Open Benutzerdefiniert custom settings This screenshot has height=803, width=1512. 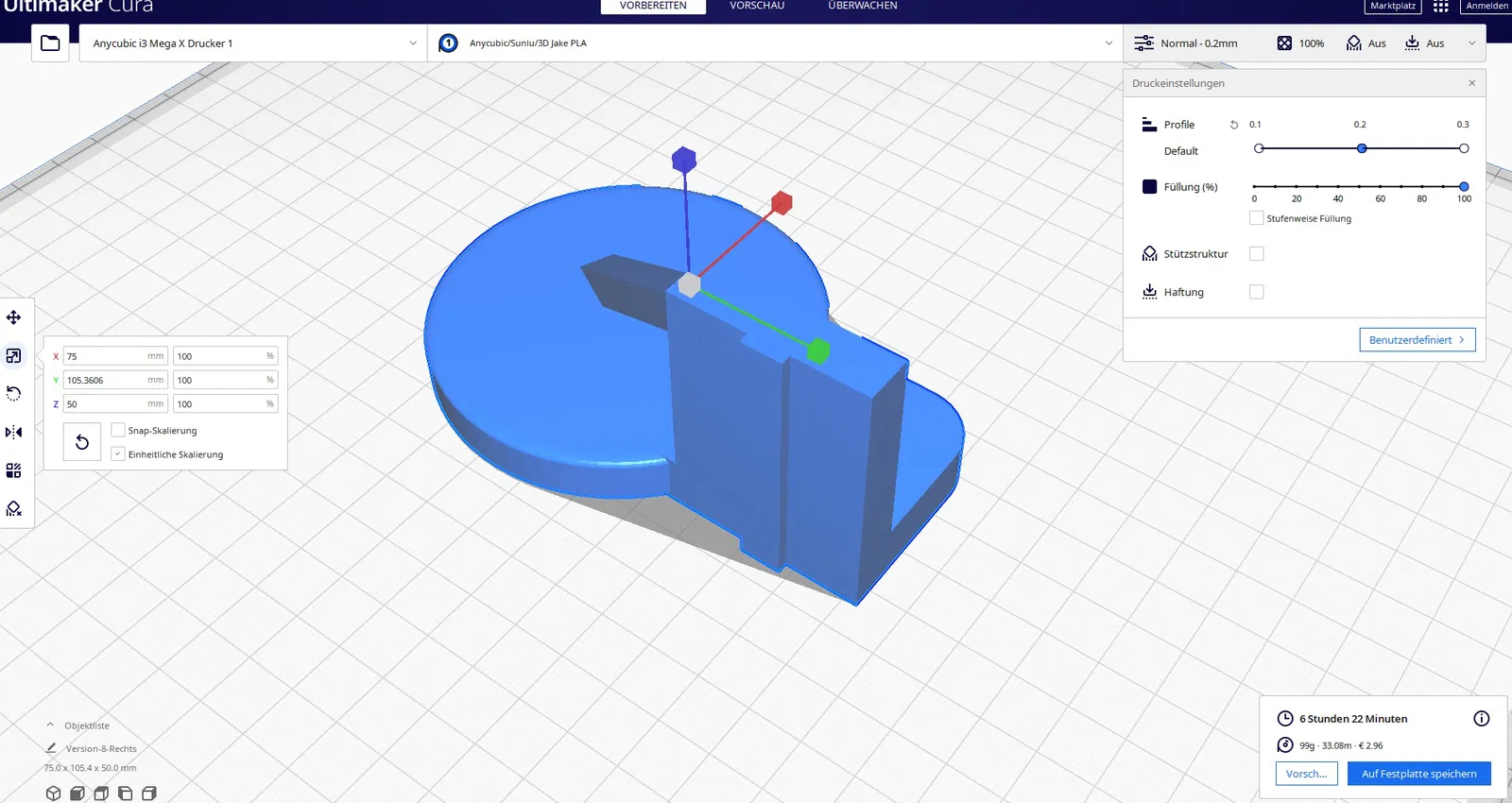coord(1417,340)
